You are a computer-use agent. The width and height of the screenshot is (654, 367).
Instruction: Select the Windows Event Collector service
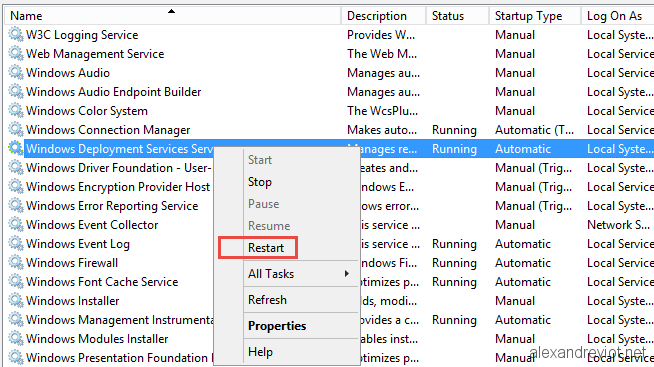[92, 224]
